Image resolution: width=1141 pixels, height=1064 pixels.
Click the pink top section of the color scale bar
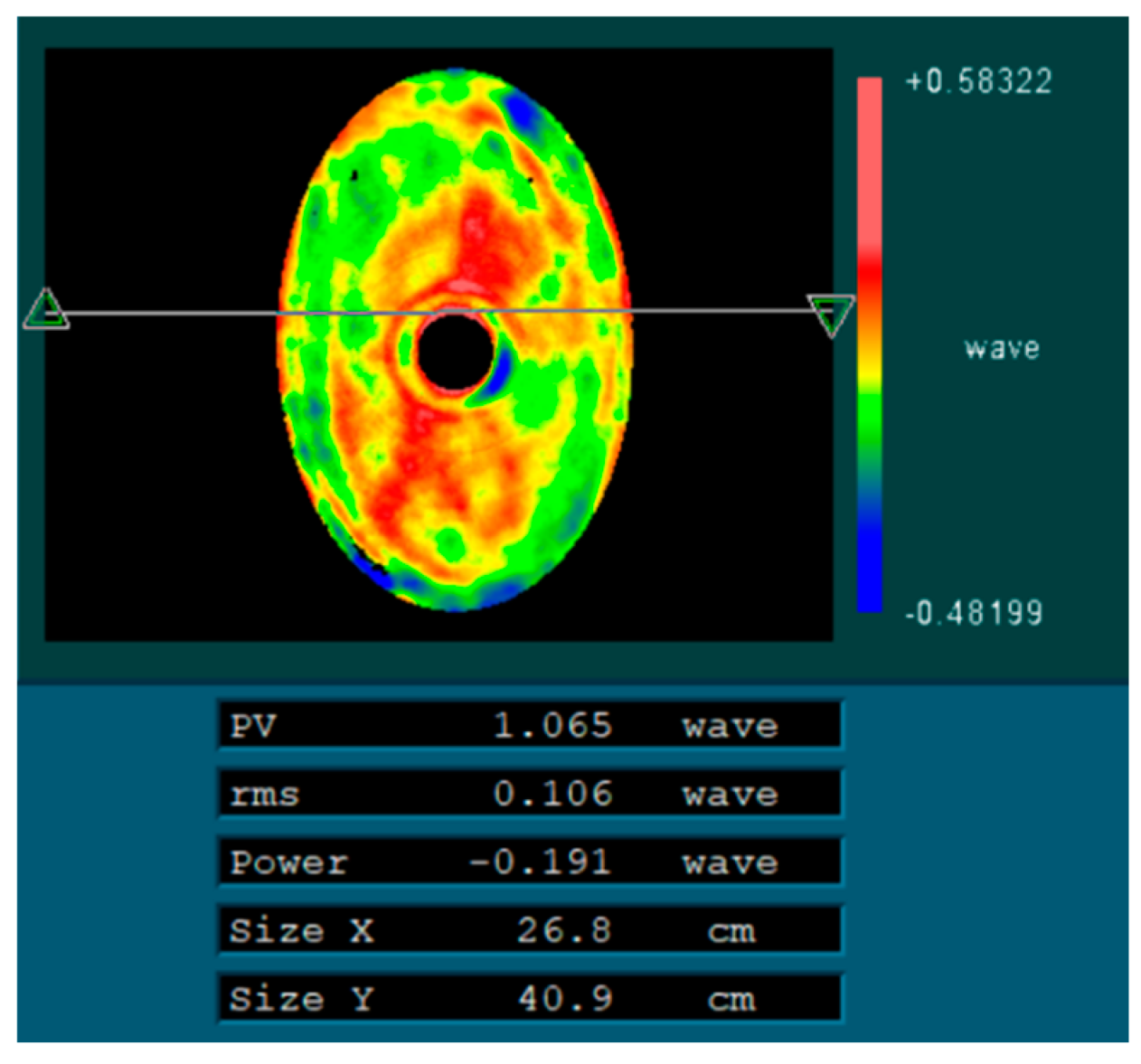pos(869,163)
